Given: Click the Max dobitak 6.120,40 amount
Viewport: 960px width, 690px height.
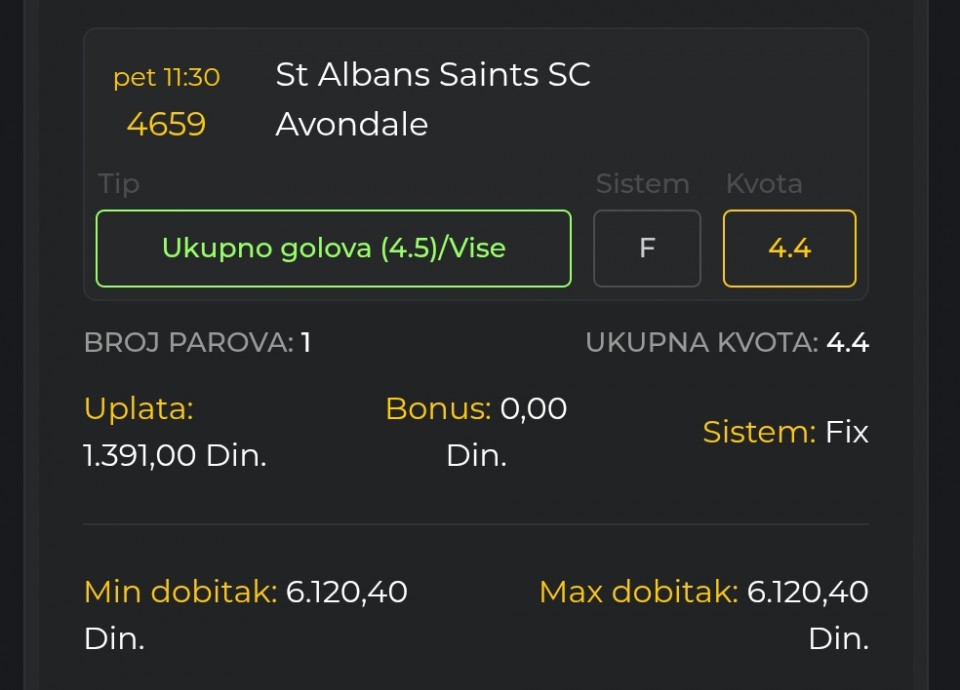Looking at the screenshot, I should 808,592.
